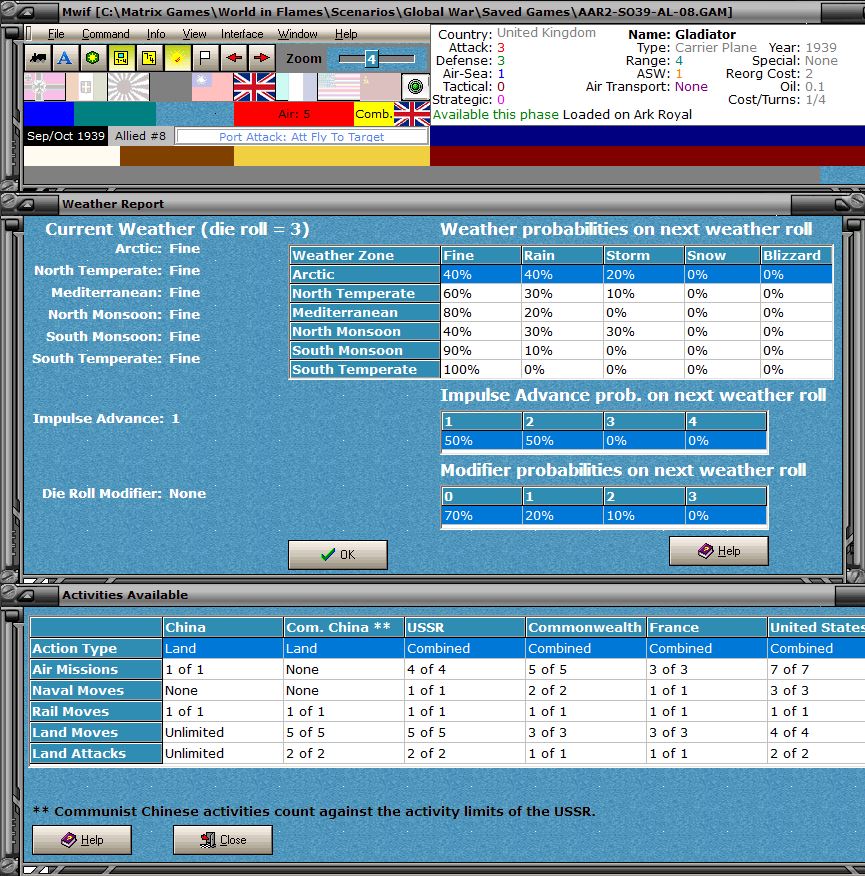Open the View menu
Screen dimensions: 865x876
194,34
